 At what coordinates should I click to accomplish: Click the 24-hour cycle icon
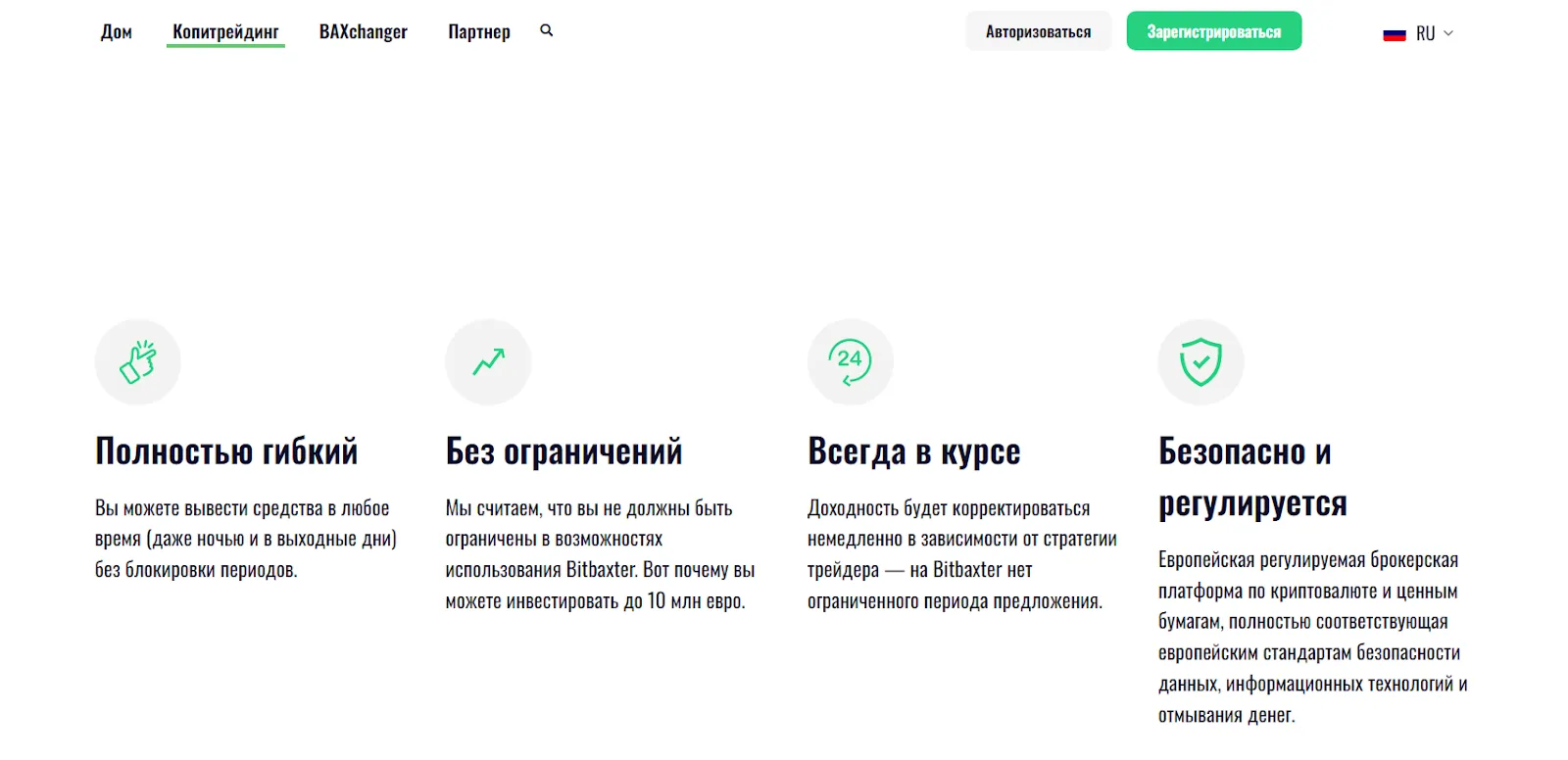point(850,361)
